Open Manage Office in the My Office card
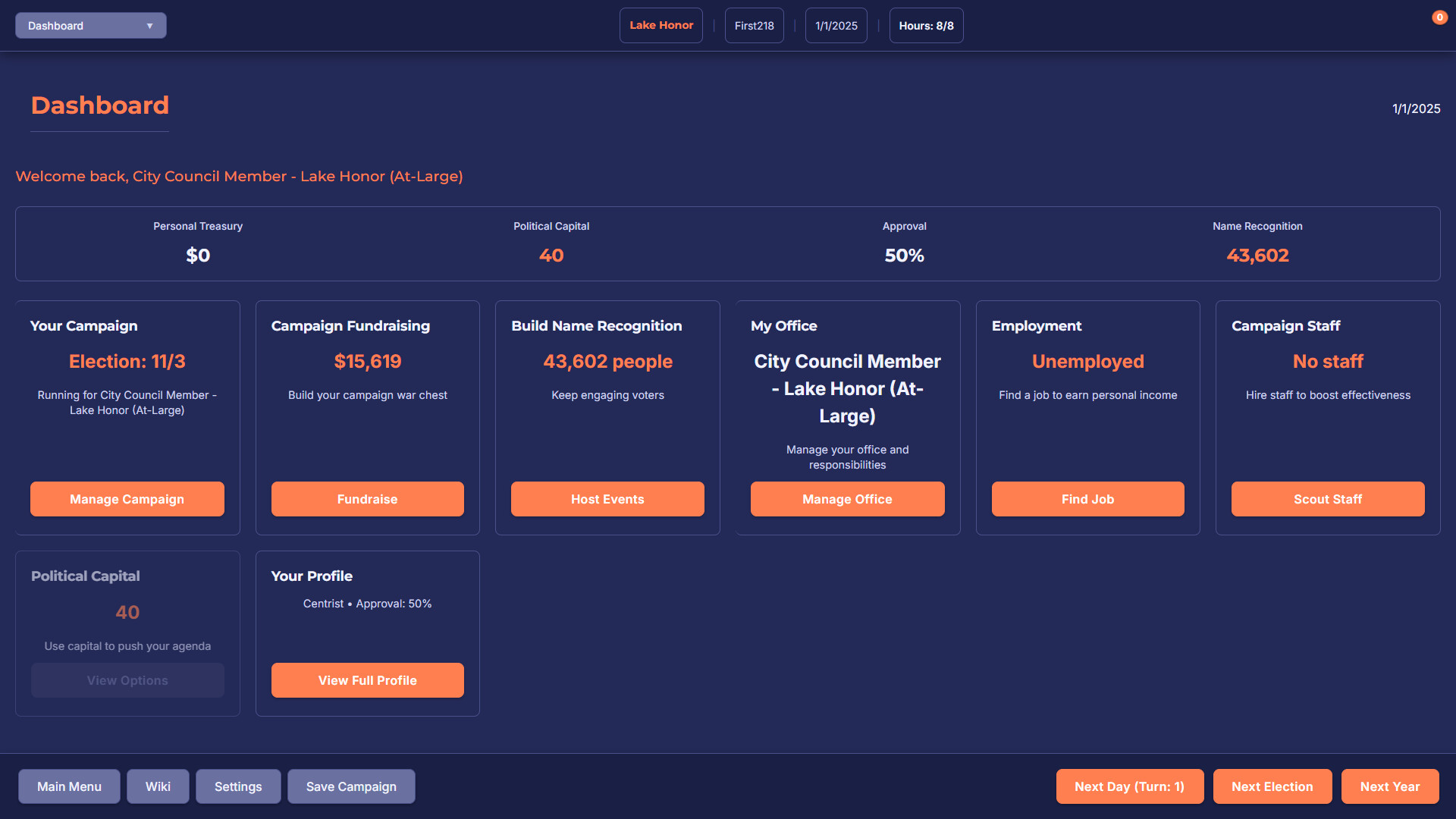Viewport: 1456px width, 819px height. tap(847, 499)
